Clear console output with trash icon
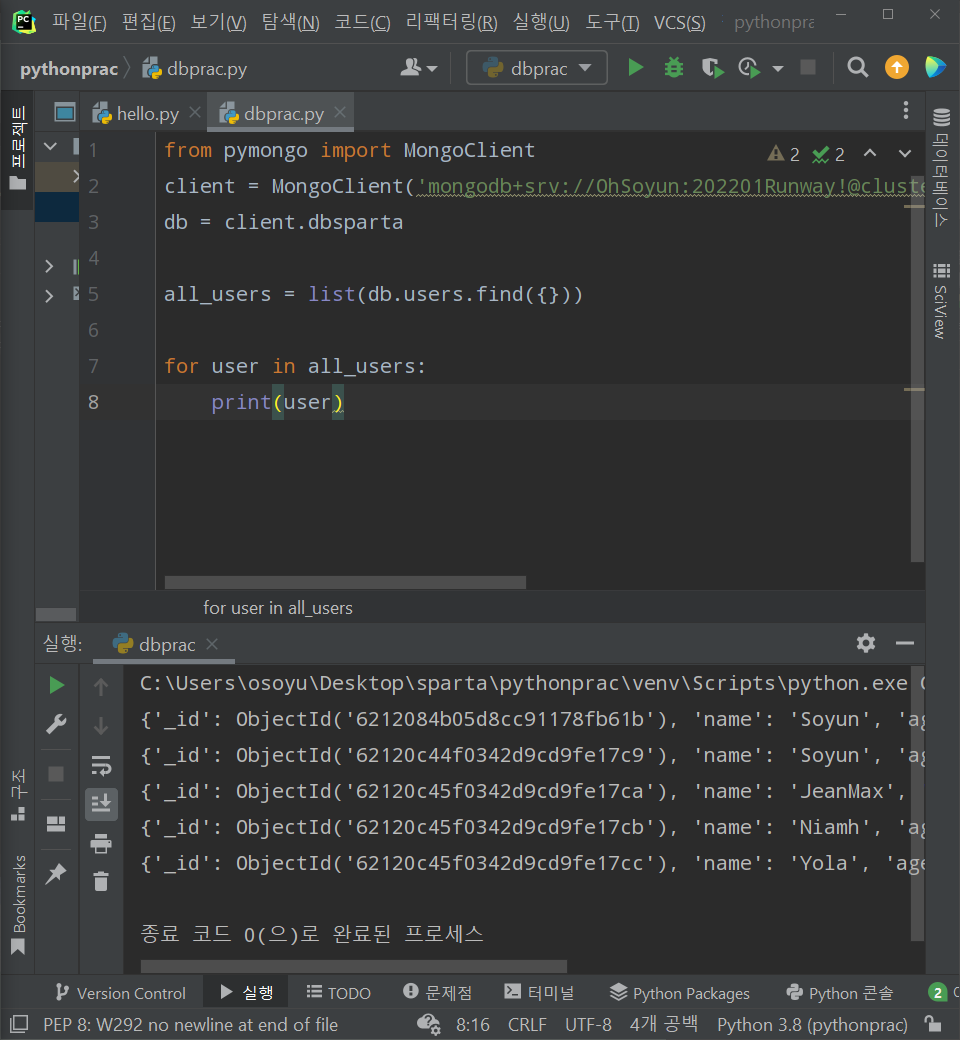This screenshot has height=1040, width=960. click(x=101, y=881)
